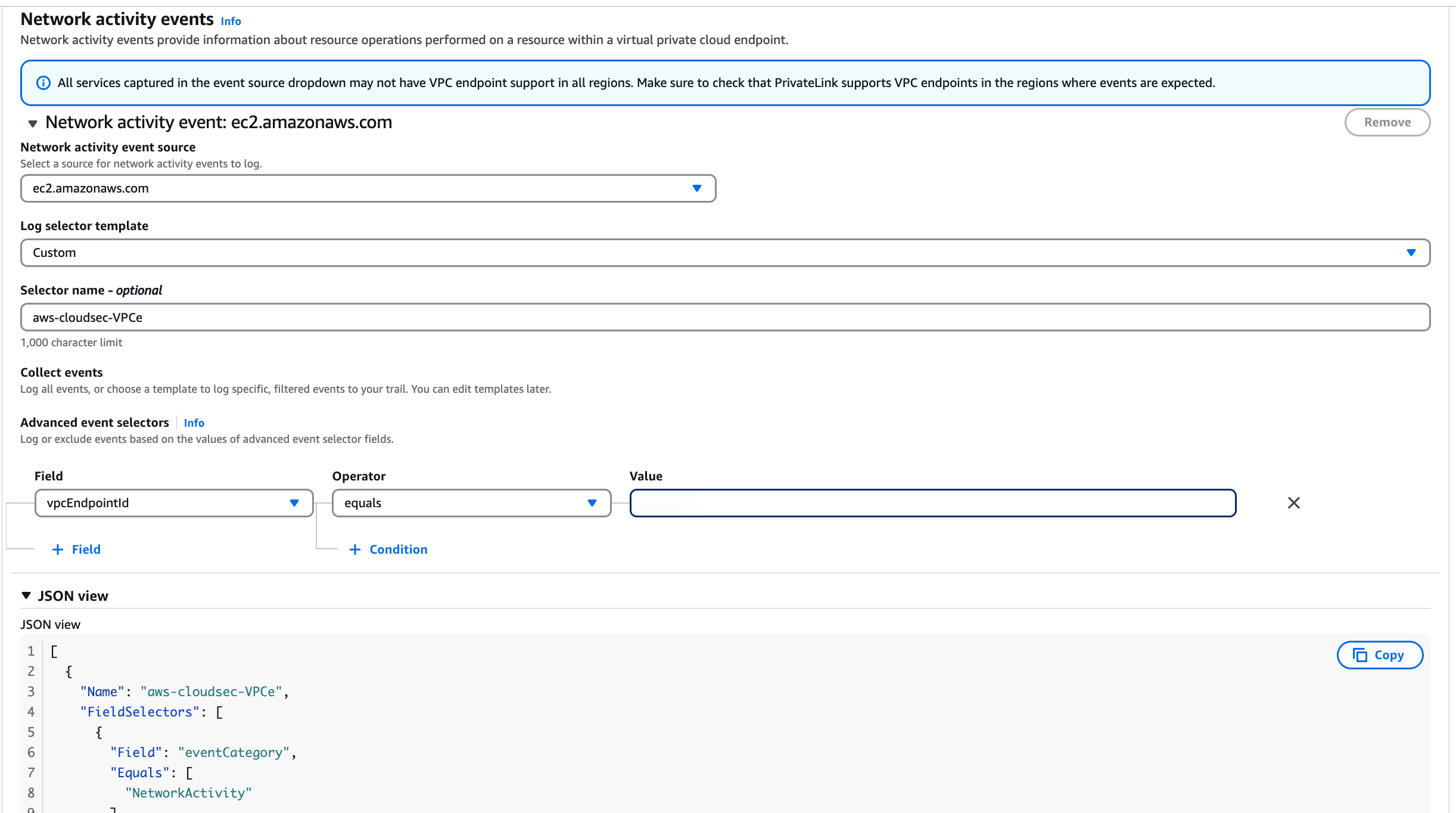Screen dimensions: 1456x813
Task: Remove the vpcEndpointId selector row with X
Action: [x=1293, y=503]
